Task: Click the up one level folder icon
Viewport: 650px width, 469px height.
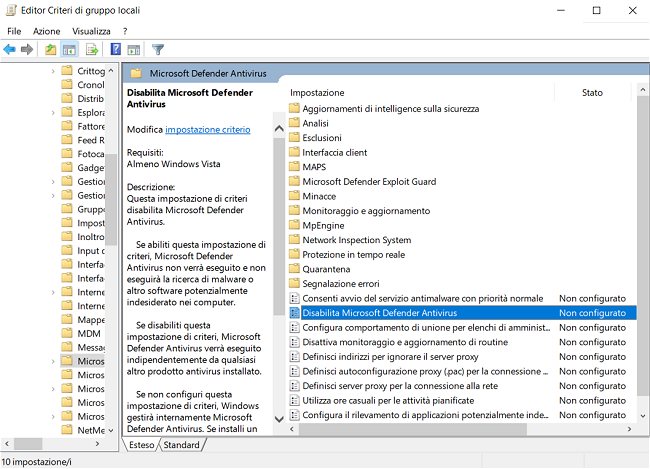Action: [51, 50]
